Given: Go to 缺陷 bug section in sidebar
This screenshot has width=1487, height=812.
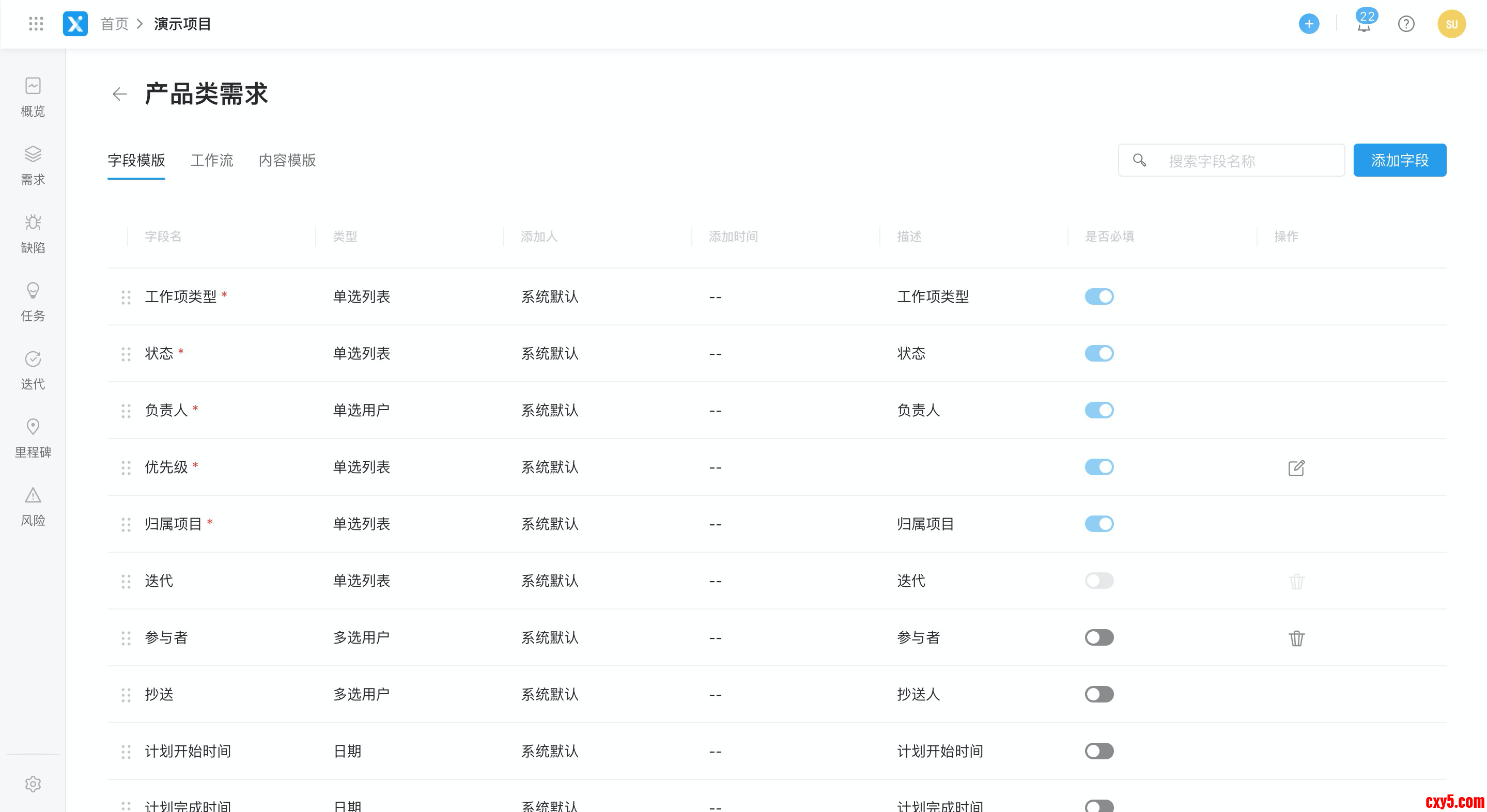Looking at the screenshot, I should pos(33,233).
